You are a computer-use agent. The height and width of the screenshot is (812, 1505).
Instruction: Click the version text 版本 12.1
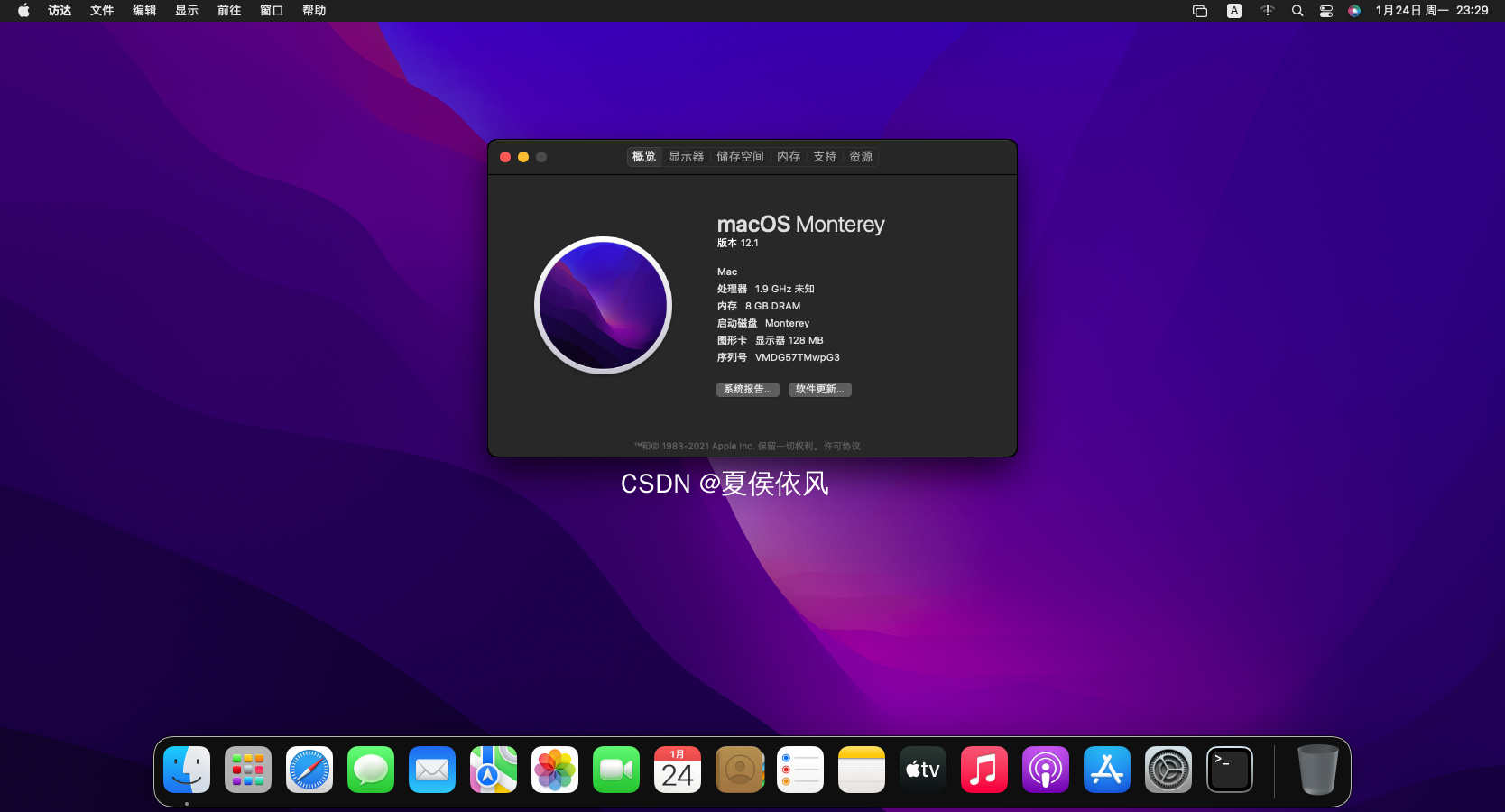(x=738, y=243)
